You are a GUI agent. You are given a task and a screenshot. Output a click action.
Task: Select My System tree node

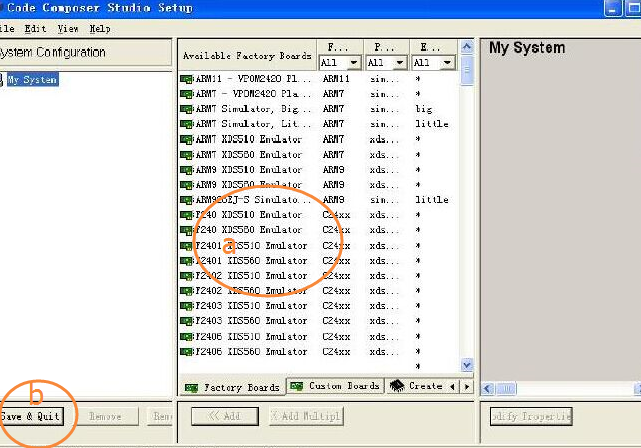pos(32,79)
